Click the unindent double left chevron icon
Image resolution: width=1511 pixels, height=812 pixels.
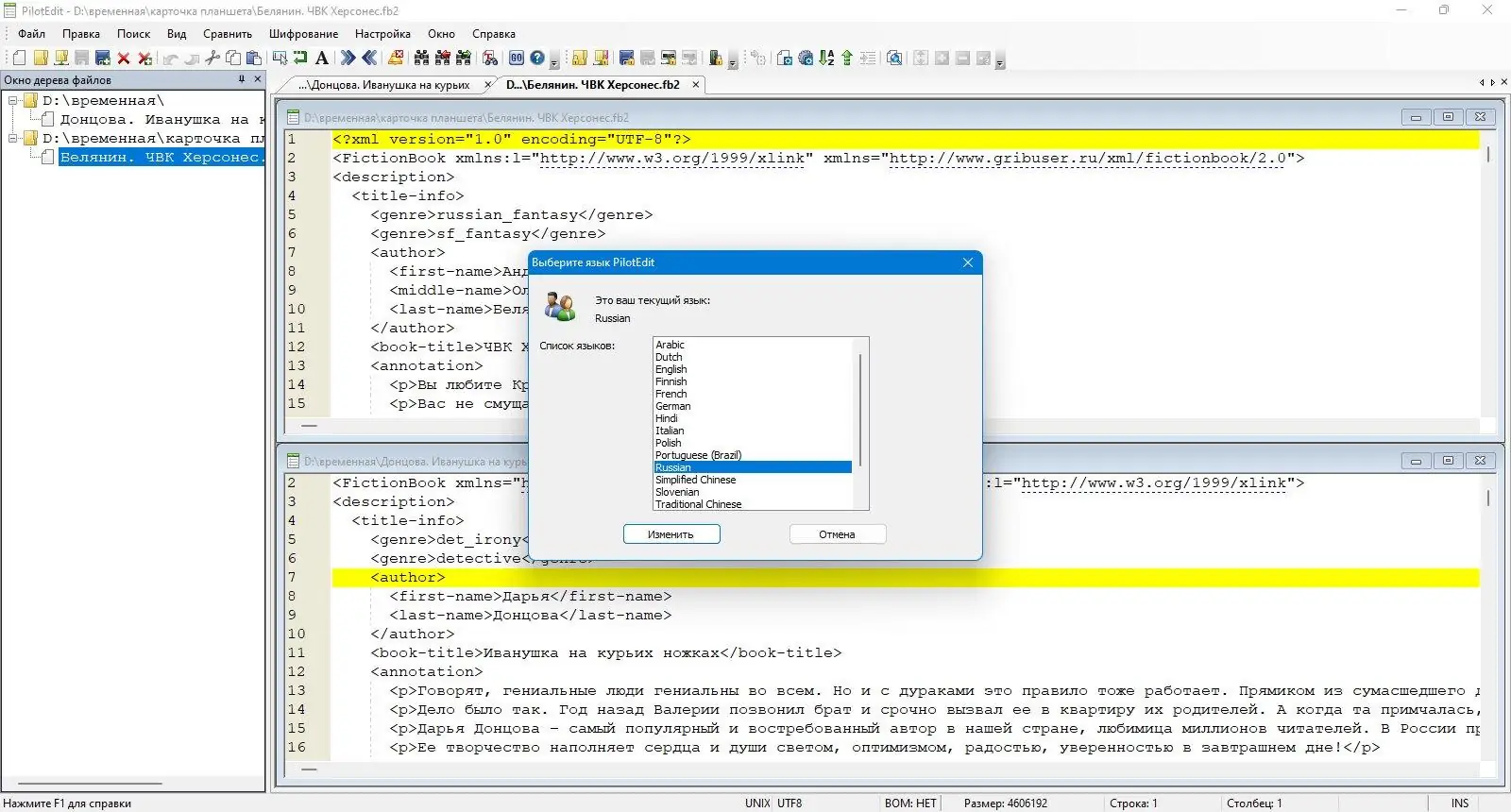(x=369, y=59)
